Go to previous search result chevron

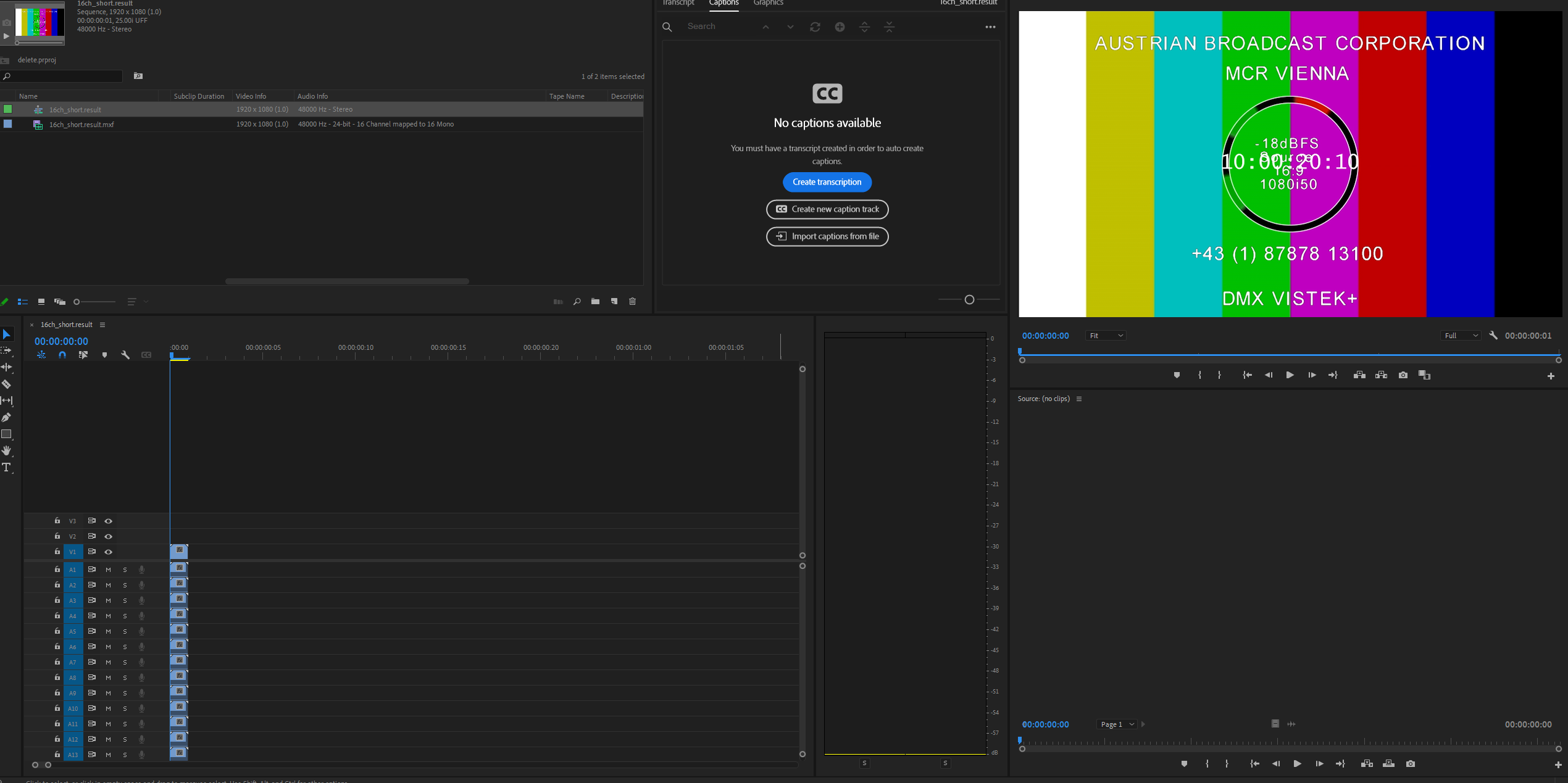(x=765, y=27)
